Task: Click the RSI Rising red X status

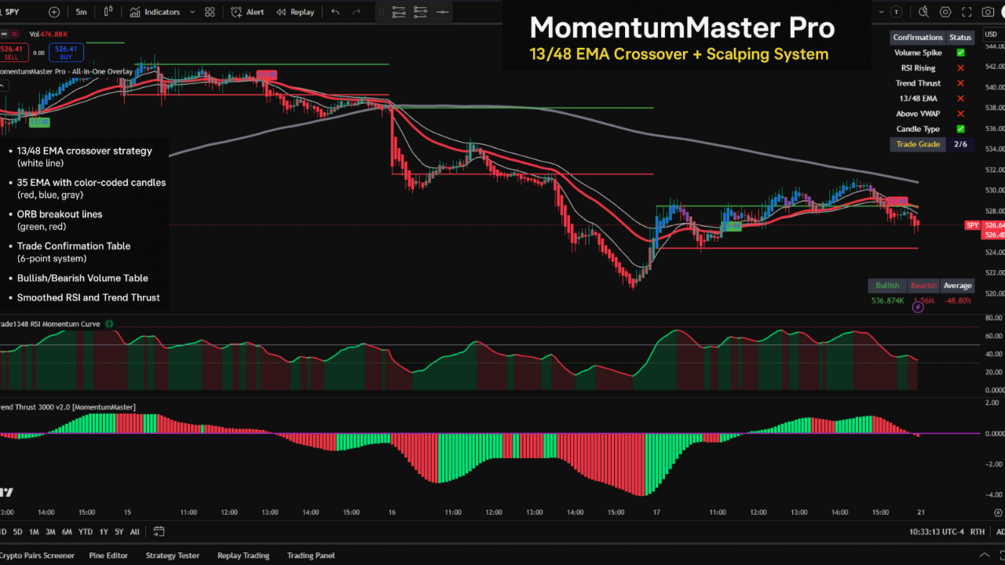Action: pos(960,68)
